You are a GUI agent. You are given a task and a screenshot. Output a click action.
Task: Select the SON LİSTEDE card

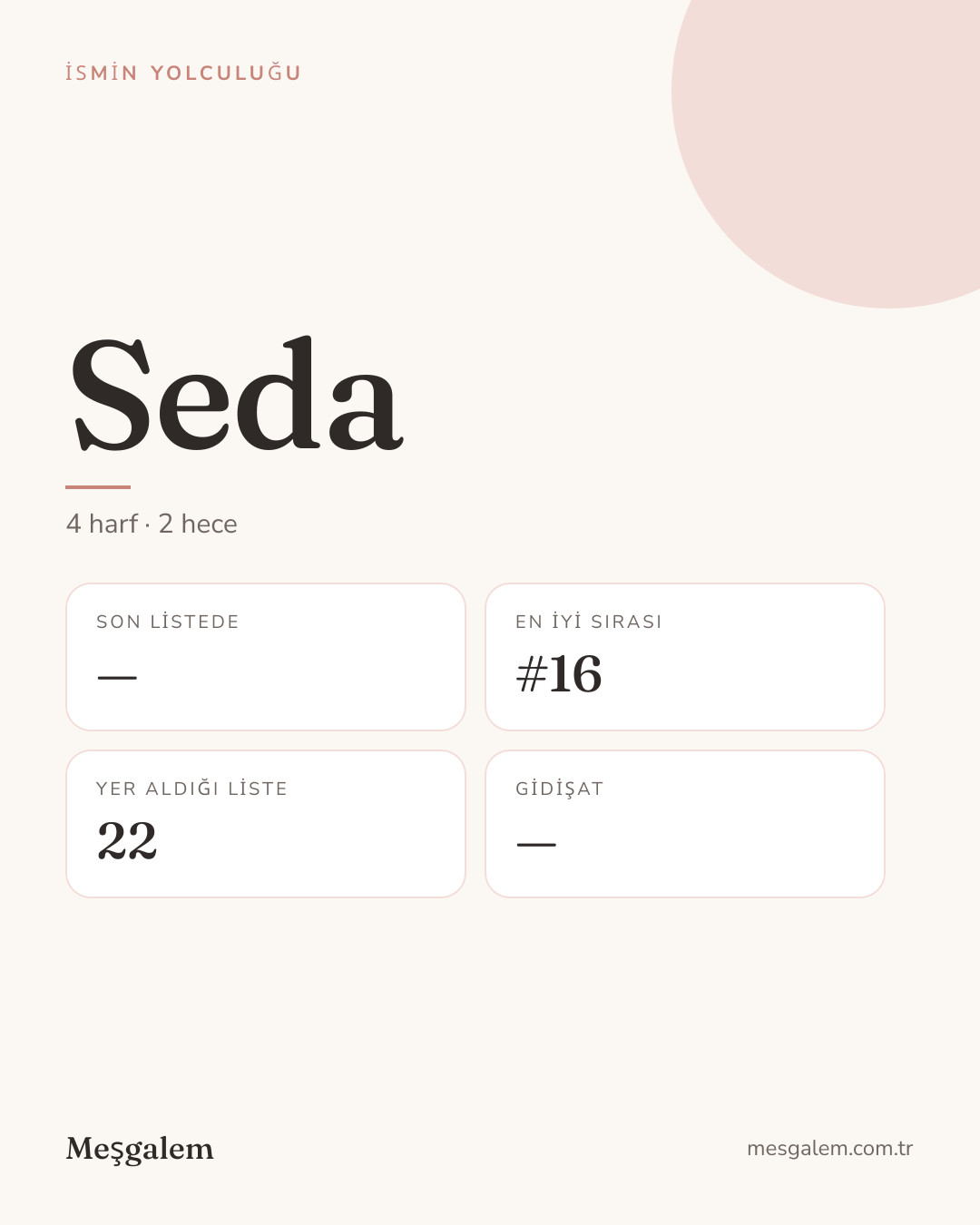coord(266,657)
